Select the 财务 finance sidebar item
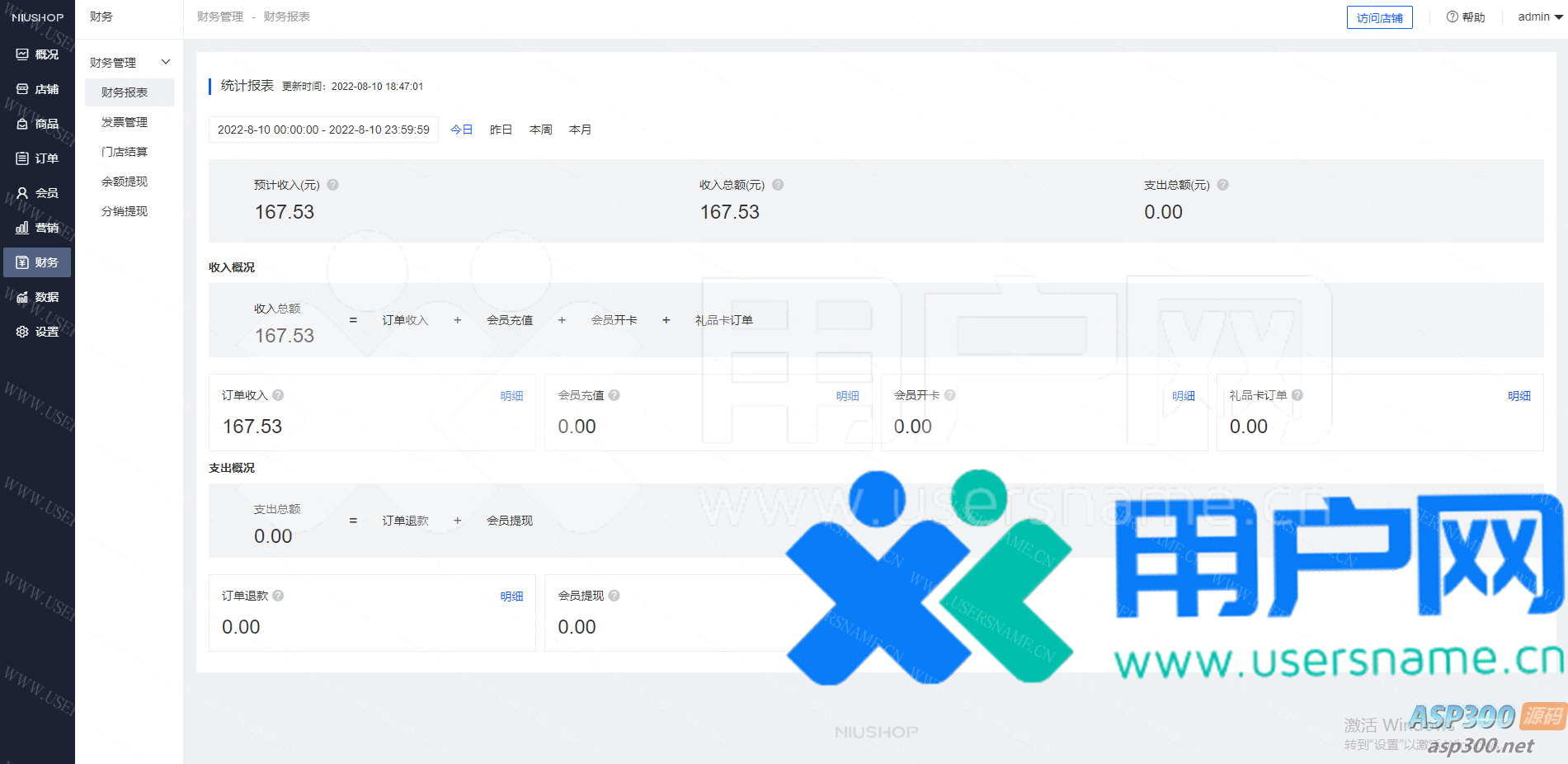 point(37,262)
